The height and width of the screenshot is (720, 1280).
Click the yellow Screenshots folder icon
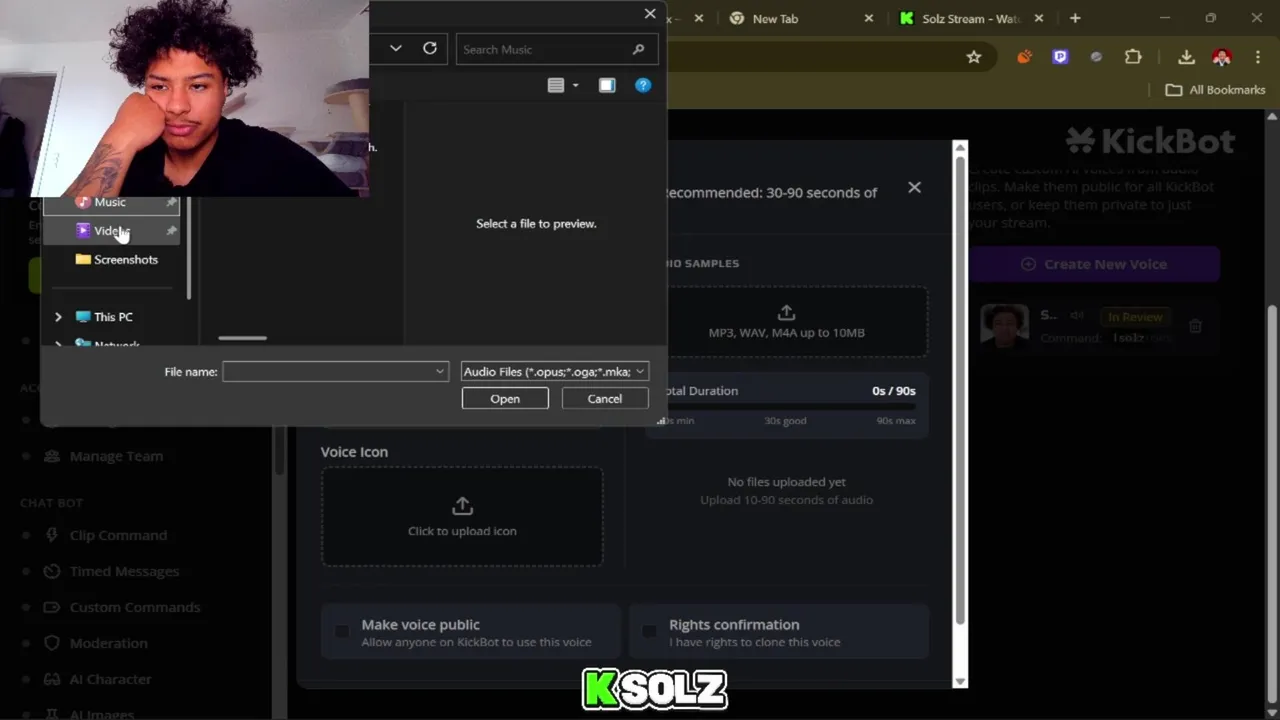click(x=83, y=259)
